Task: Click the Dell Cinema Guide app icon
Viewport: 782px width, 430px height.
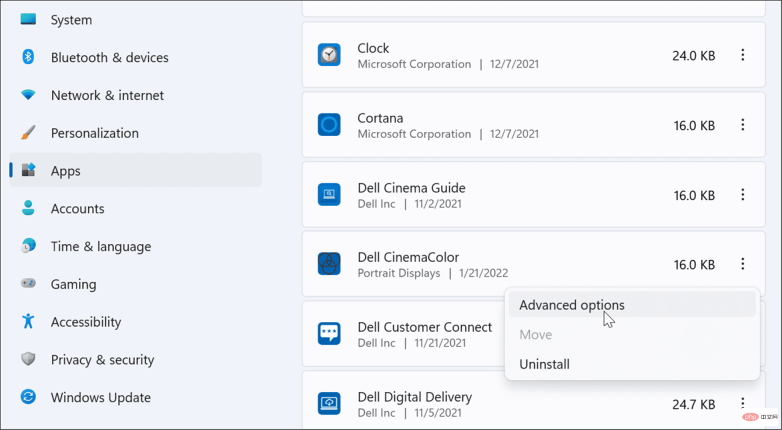Action: 329,195
